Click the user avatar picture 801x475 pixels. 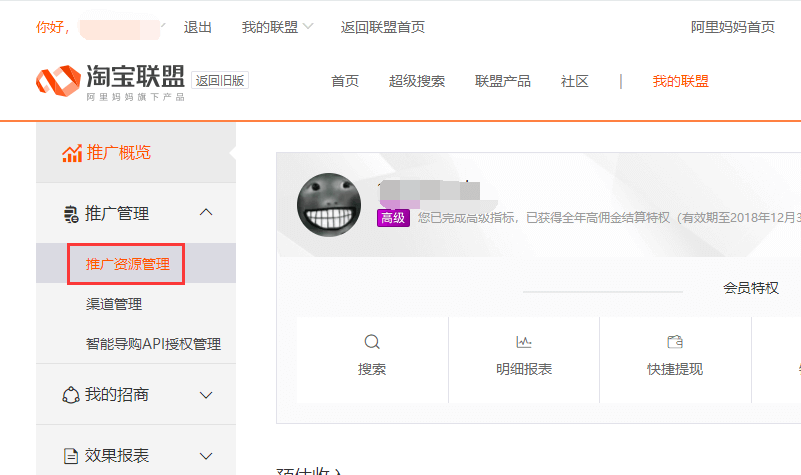tap(329, 205)
